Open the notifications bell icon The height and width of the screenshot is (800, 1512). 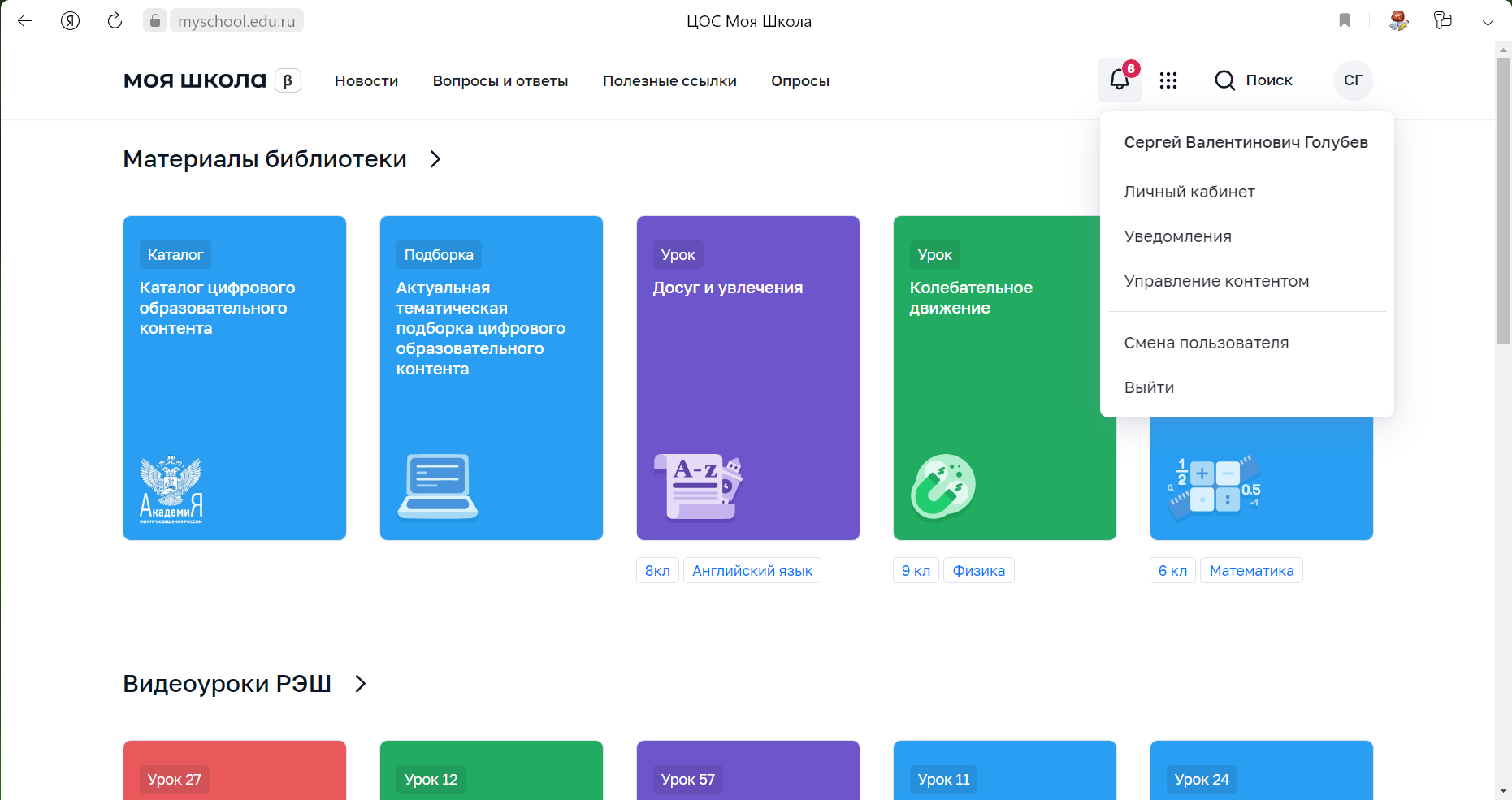tap(1119, 80)
